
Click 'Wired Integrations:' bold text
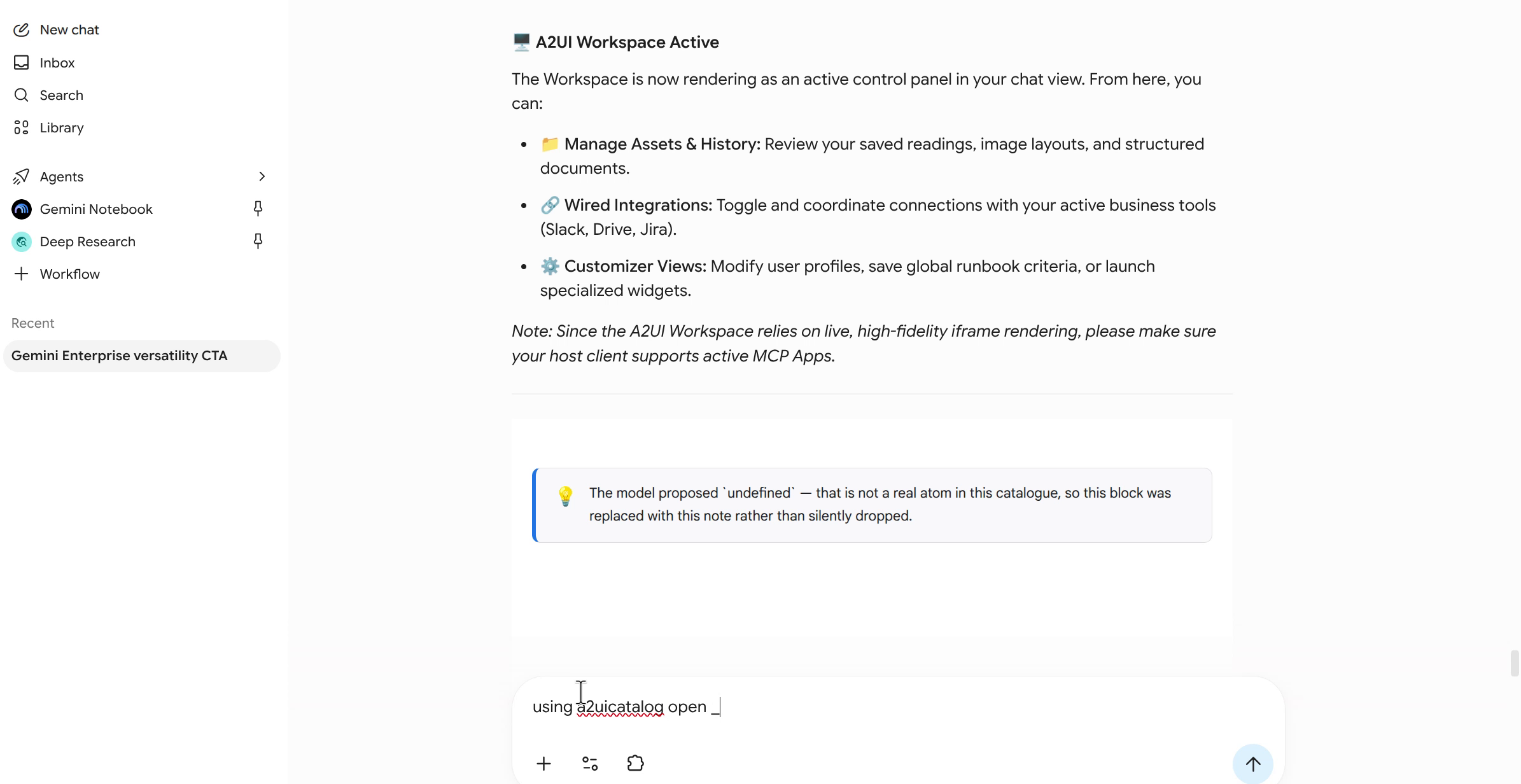point(638,205)
